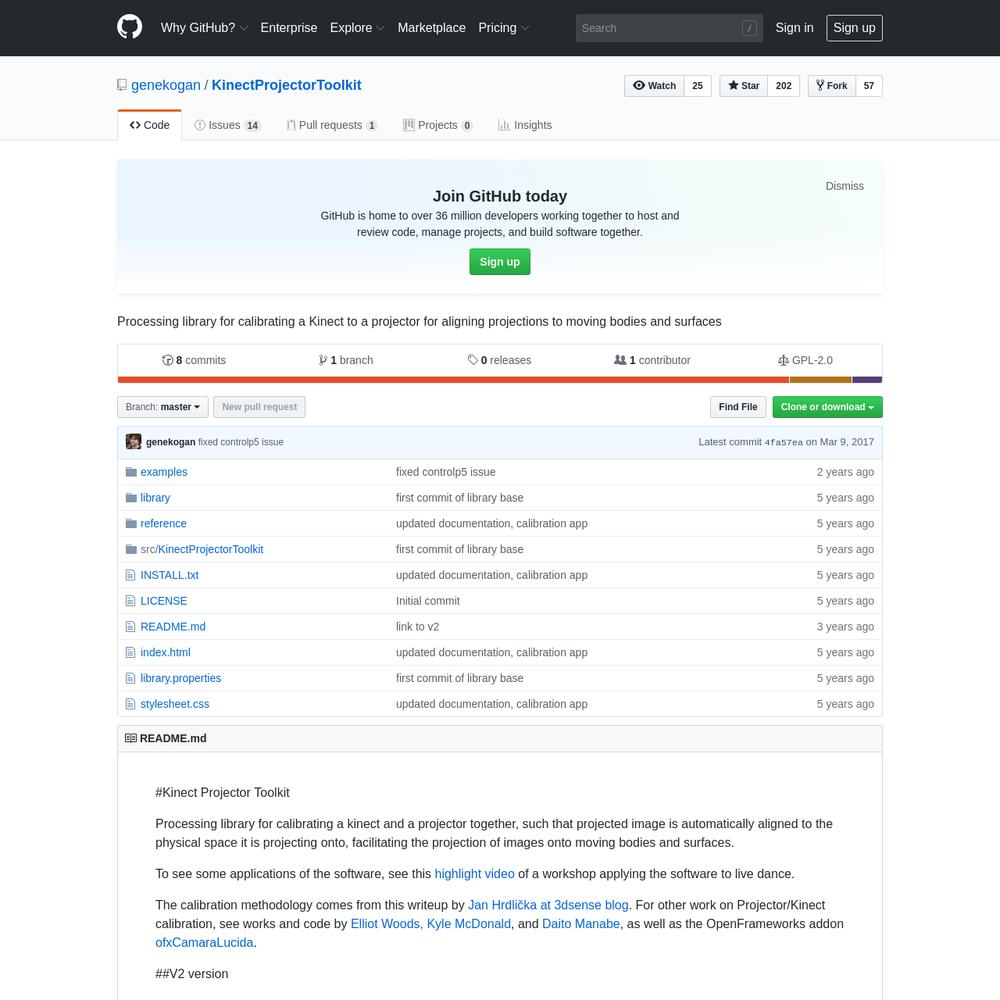Expand the Pricing menu
1000x1000 pixels.
click(504, 27)
